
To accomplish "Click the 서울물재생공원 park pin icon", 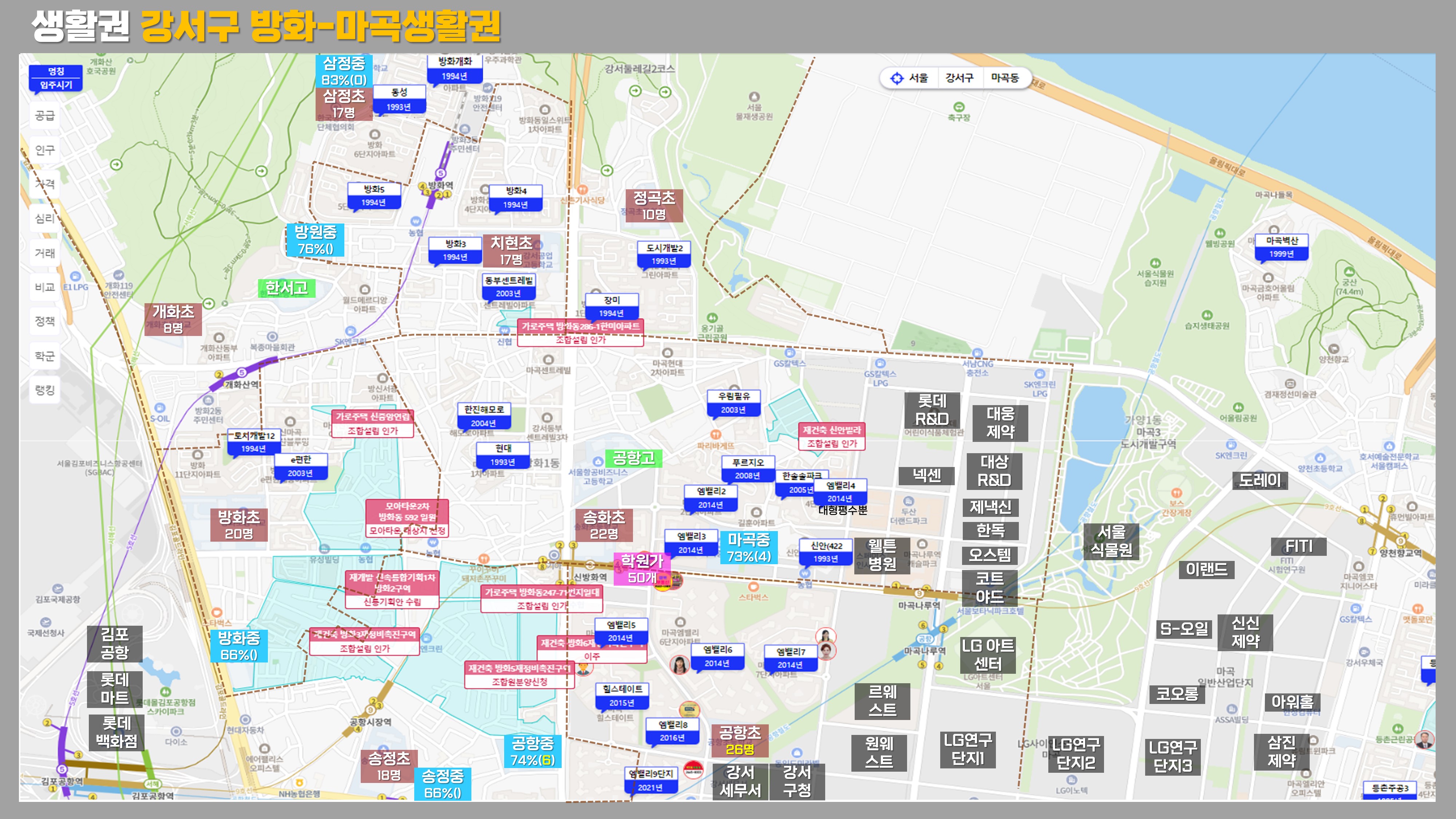I will click(754, 97).
